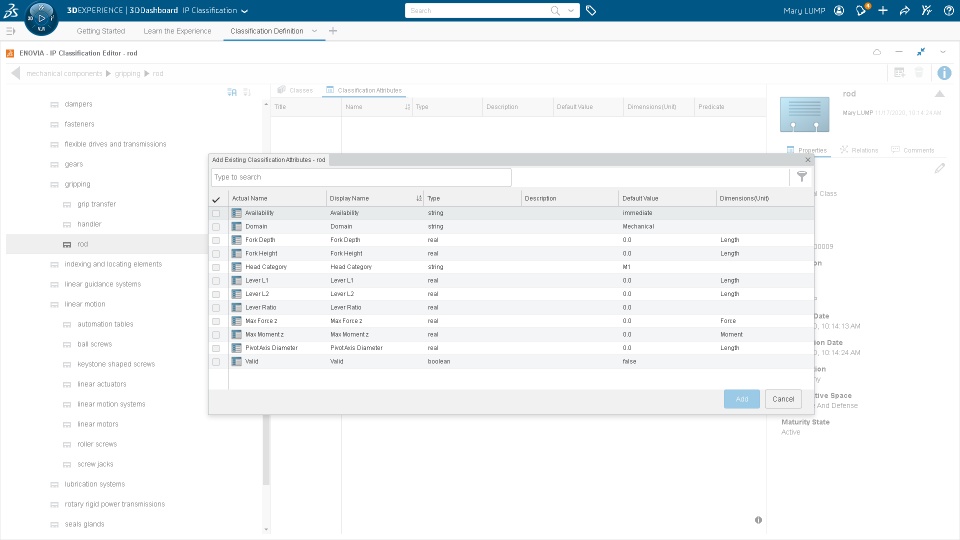Open the IP Classification dashboard dropdown

[x=245, y=11]
